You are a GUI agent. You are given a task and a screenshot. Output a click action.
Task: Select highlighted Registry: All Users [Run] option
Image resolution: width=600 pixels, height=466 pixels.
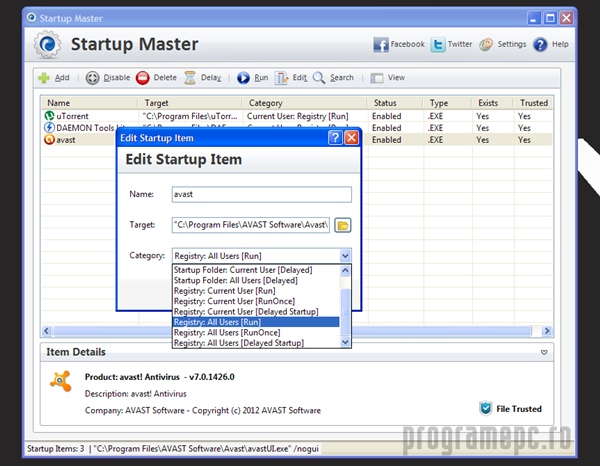click(256, 322)
